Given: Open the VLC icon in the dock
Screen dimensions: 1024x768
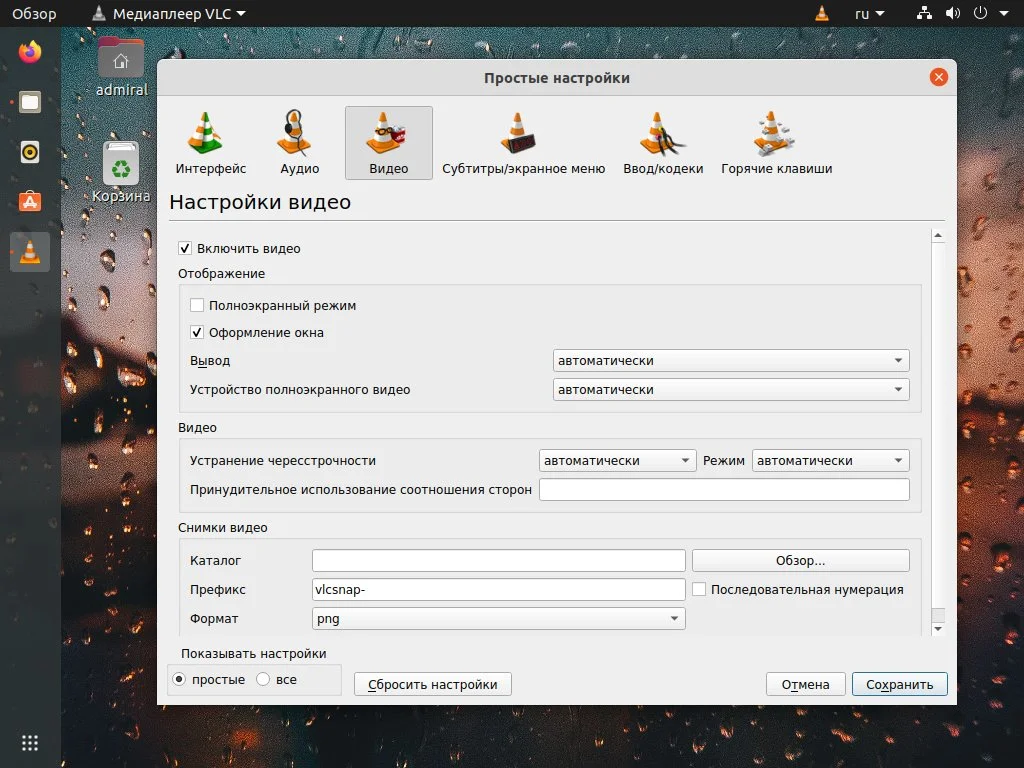Looking at the screenshot, I should click(x=29, y=252).
